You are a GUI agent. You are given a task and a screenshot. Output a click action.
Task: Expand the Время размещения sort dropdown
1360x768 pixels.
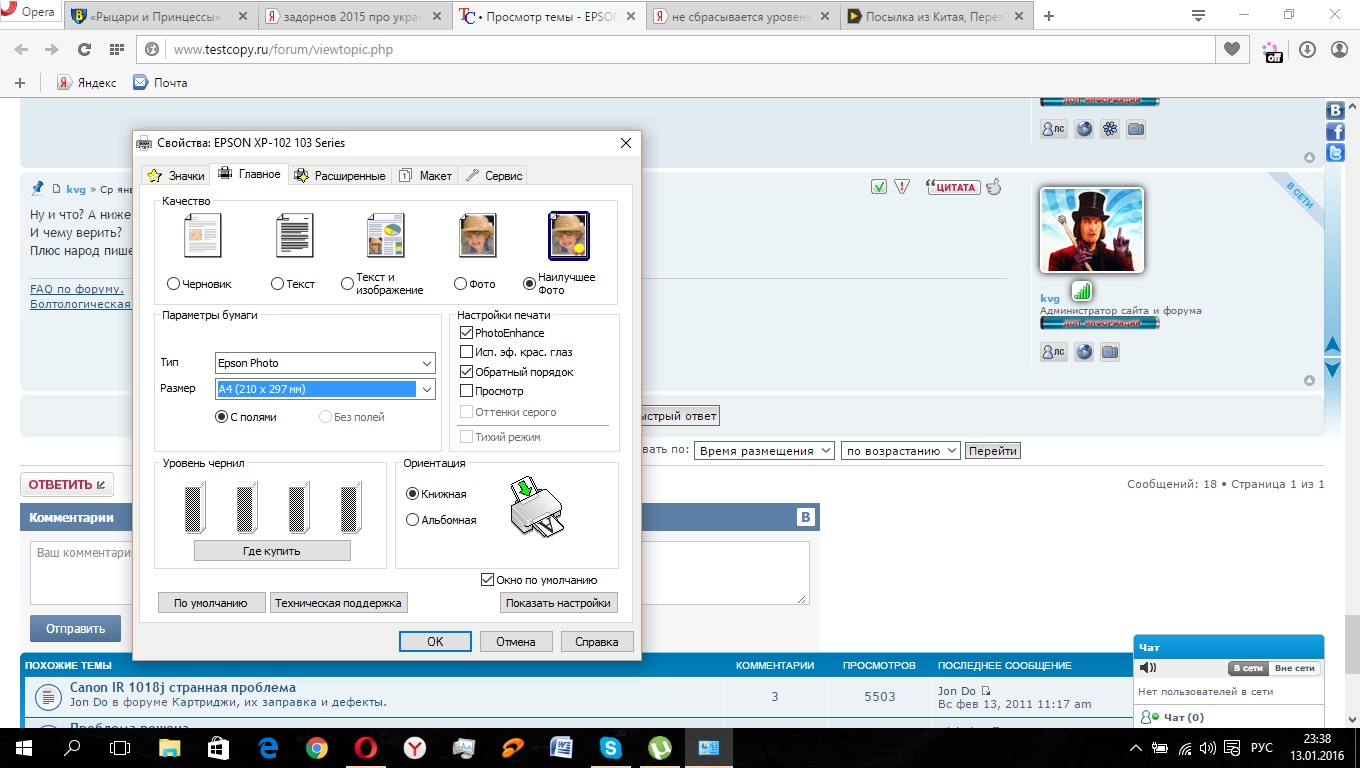tap(764, 451)
